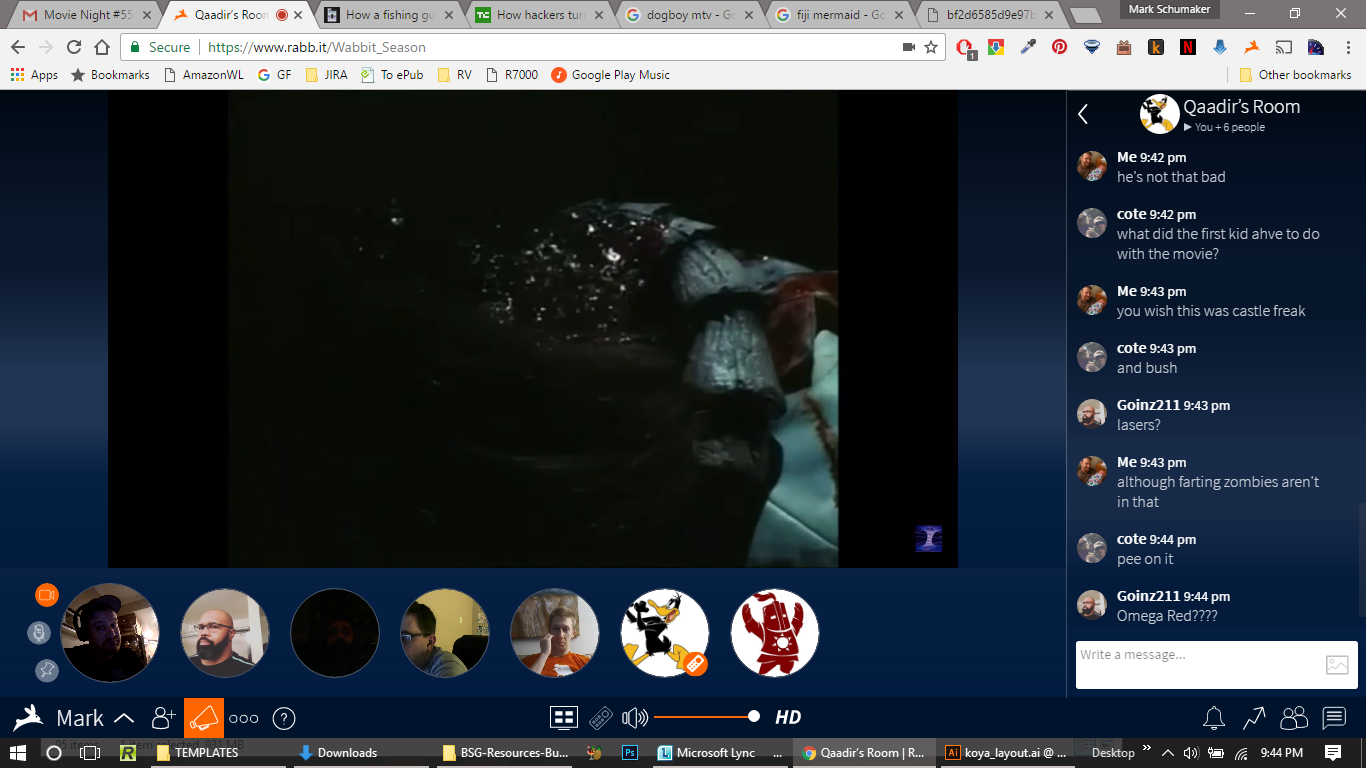Image resolution: width=1366 pixels, height=768 pixels.
Task: Click the camera permission icon in address bar
Action: (909, 47)
